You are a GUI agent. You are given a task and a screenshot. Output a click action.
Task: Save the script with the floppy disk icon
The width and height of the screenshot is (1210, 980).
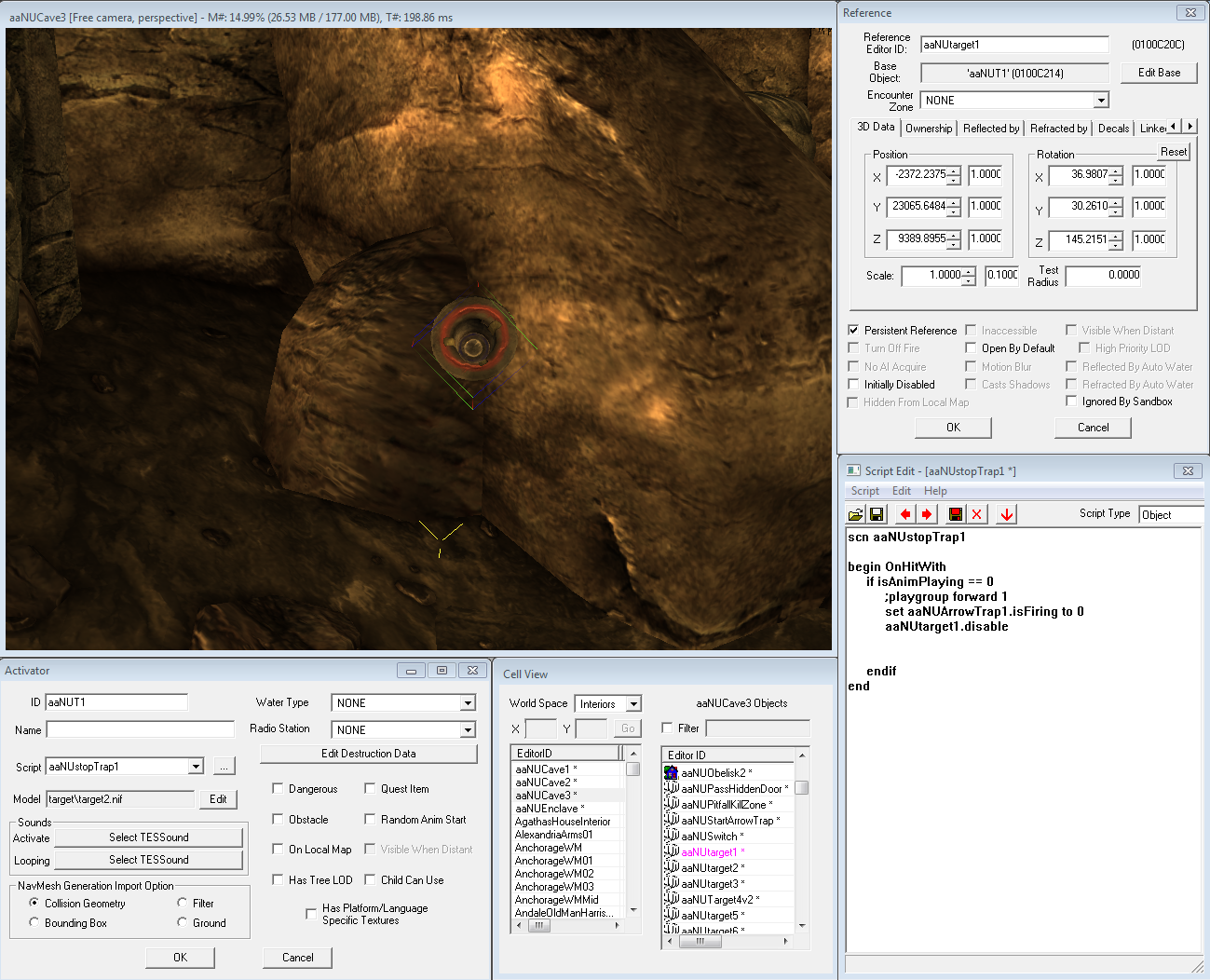tap(877, 514)
